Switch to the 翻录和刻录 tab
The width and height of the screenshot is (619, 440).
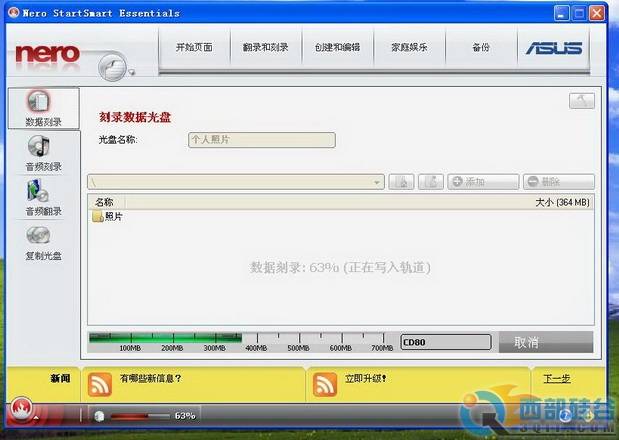pyautogui.click(x=265, y=48)
